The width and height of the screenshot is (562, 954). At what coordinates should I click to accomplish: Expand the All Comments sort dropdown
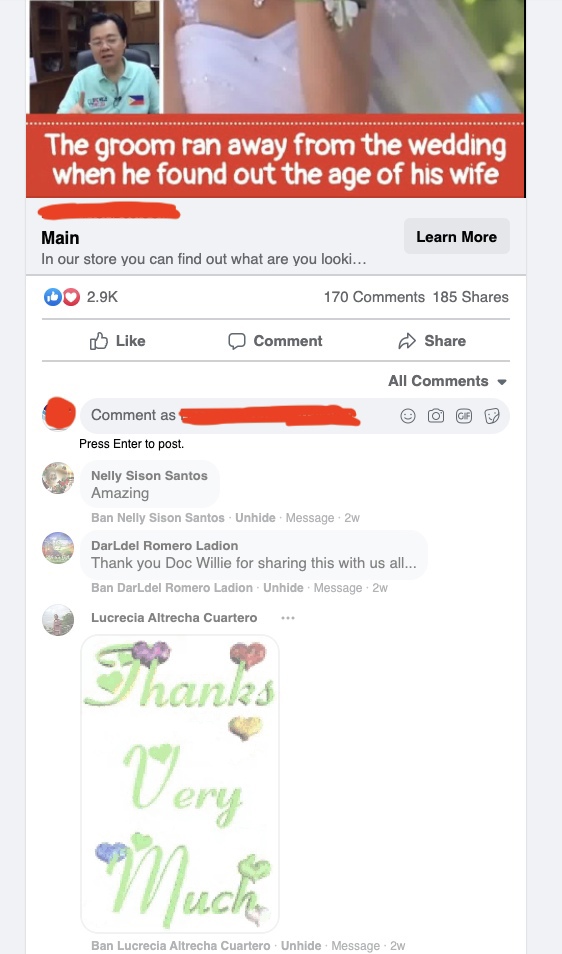pyautogui.click(x=448, y=381)
